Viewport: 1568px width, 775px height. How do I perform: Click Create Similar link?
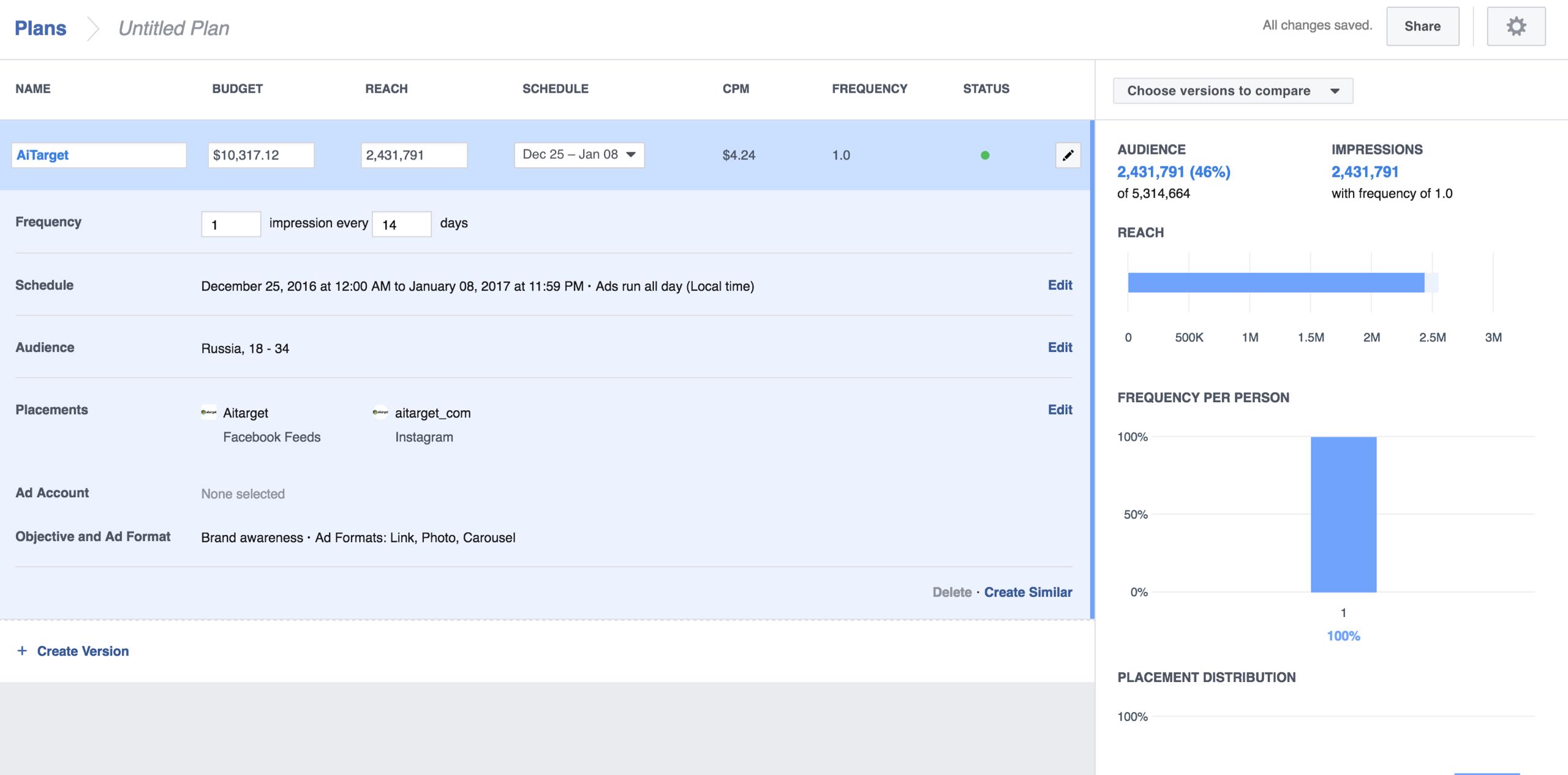(1028, 593)
